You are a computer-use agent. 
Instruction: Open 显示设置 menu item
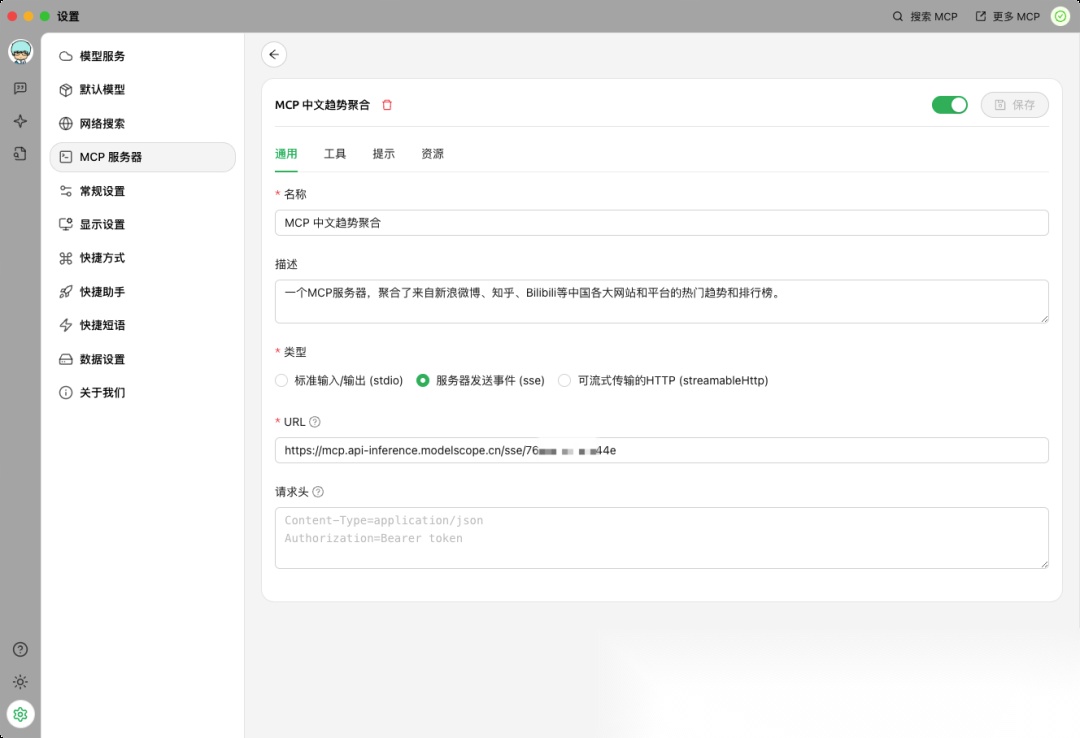(x=143, y=224)
